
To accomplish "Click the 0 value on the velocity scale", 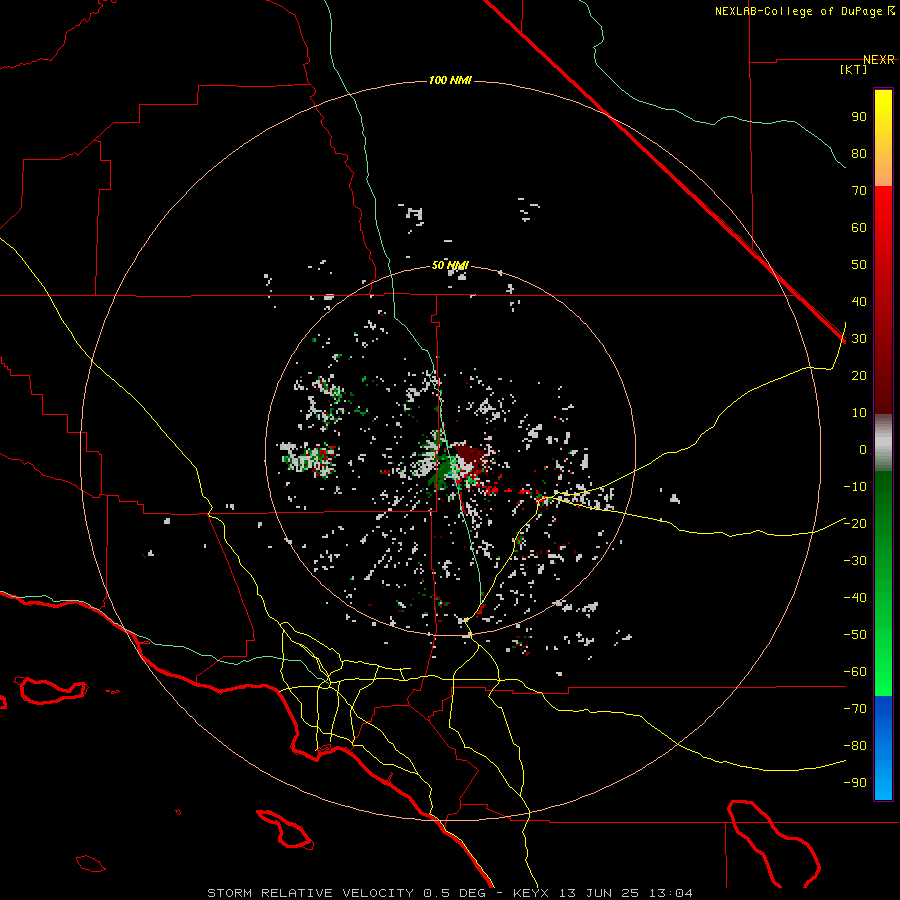I will tap(863, 450).
